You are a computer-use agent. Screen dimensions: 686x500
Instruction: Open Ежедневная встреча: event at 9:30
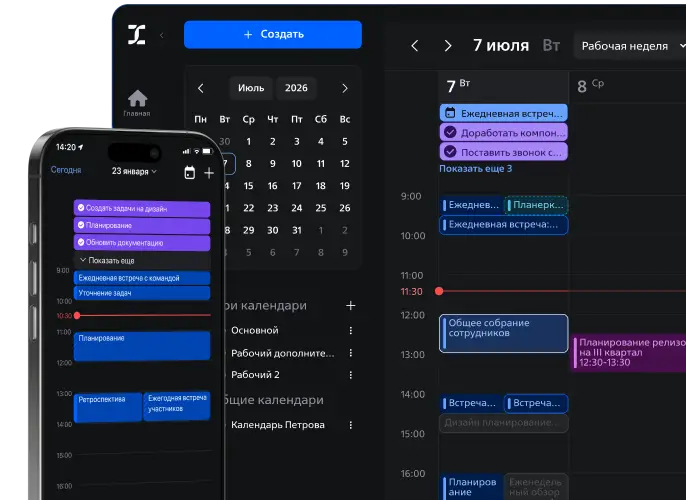[504, 225]
